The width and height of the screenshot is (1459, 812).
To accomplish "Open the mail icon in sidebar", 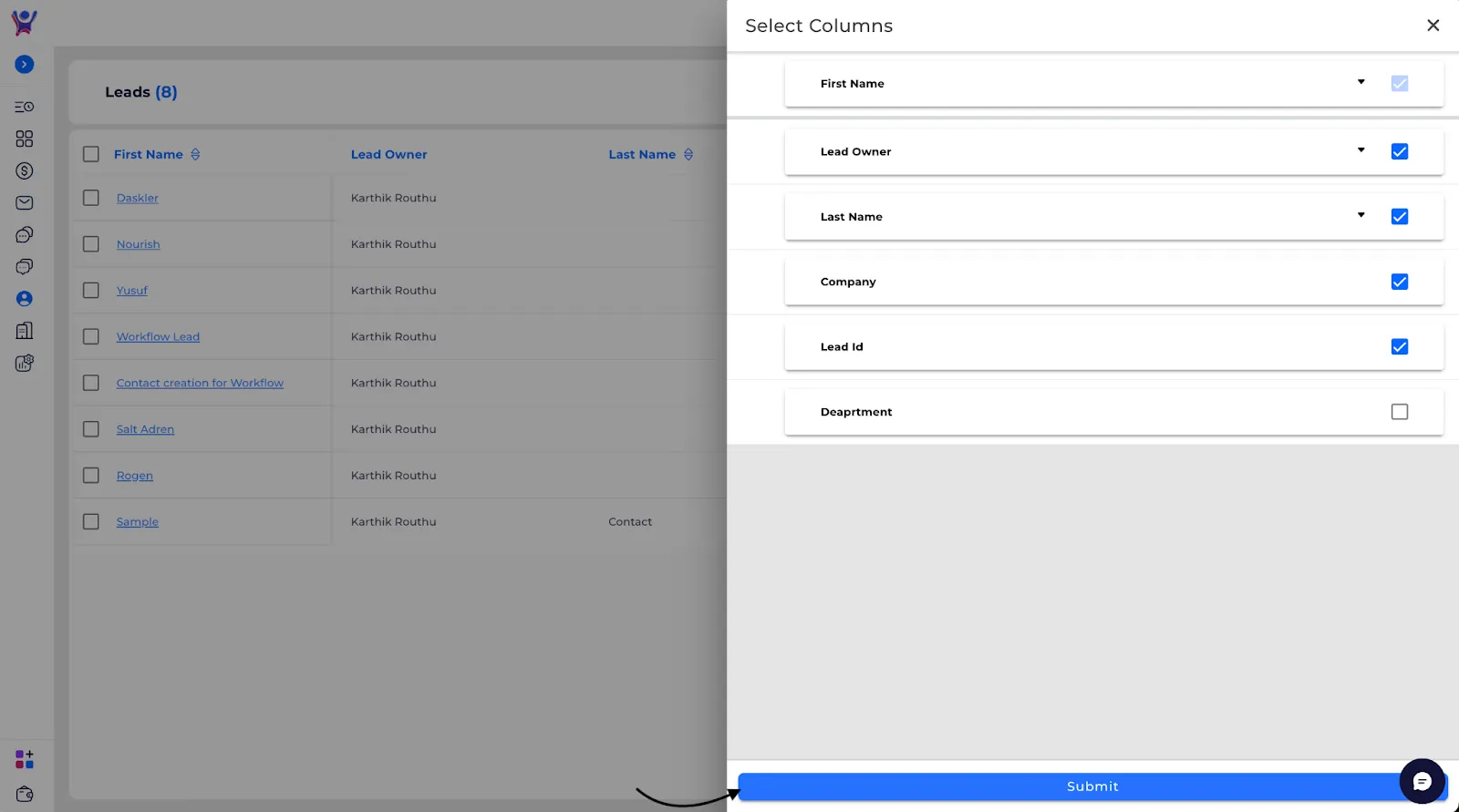I will [25, 202].
